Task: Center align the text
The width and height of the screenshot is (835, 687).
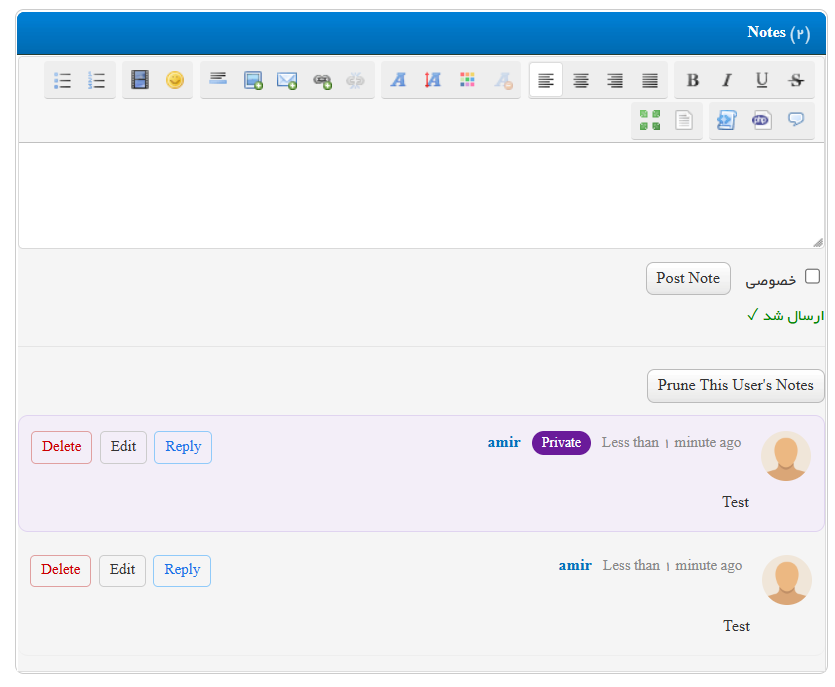Action: 580,80
